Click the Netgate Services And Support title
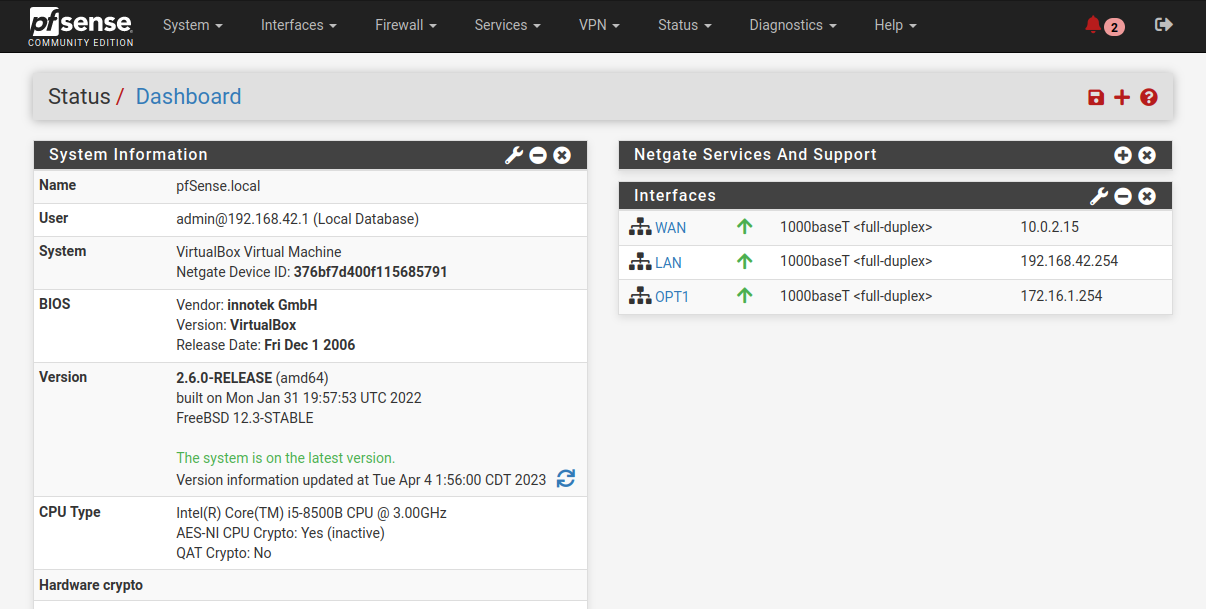 click(755, 155)
